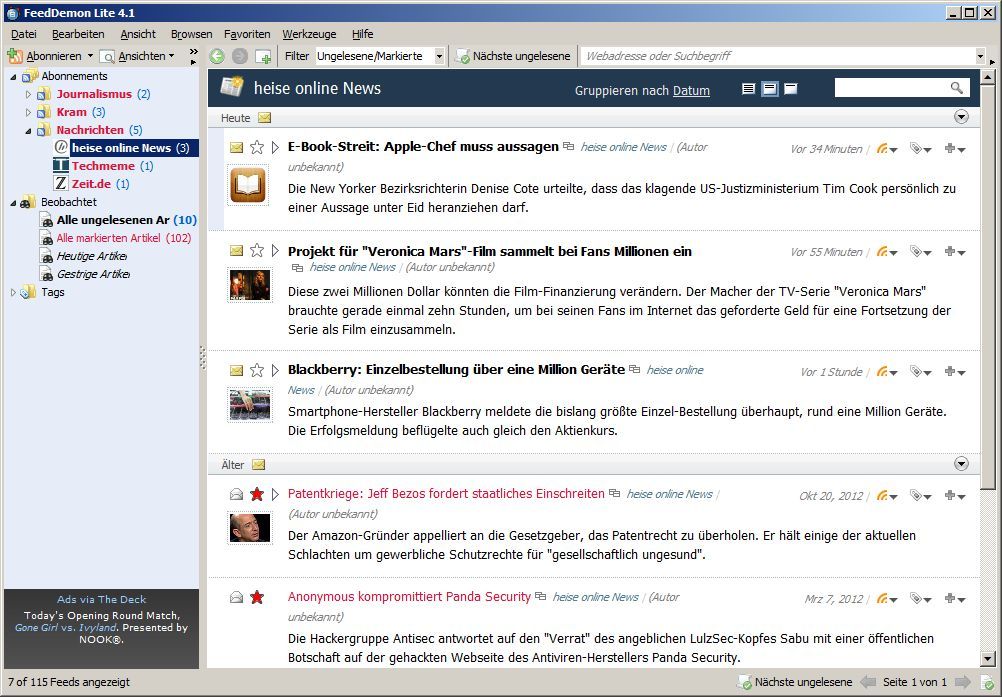Open Blackberry article in new tab icon
The image size is (1002, 697).
pyautogui.click(x=635, y=369)
